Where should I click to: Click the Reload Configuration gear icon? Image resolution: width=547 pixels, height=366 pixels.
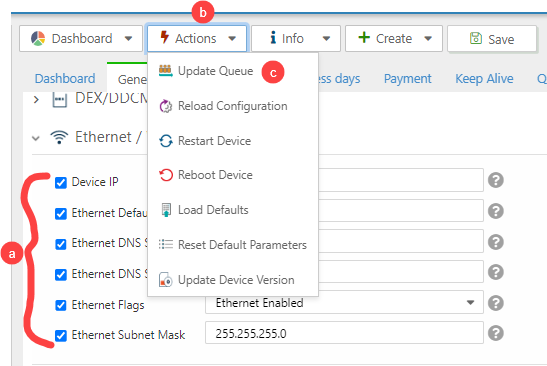[166, 106]
